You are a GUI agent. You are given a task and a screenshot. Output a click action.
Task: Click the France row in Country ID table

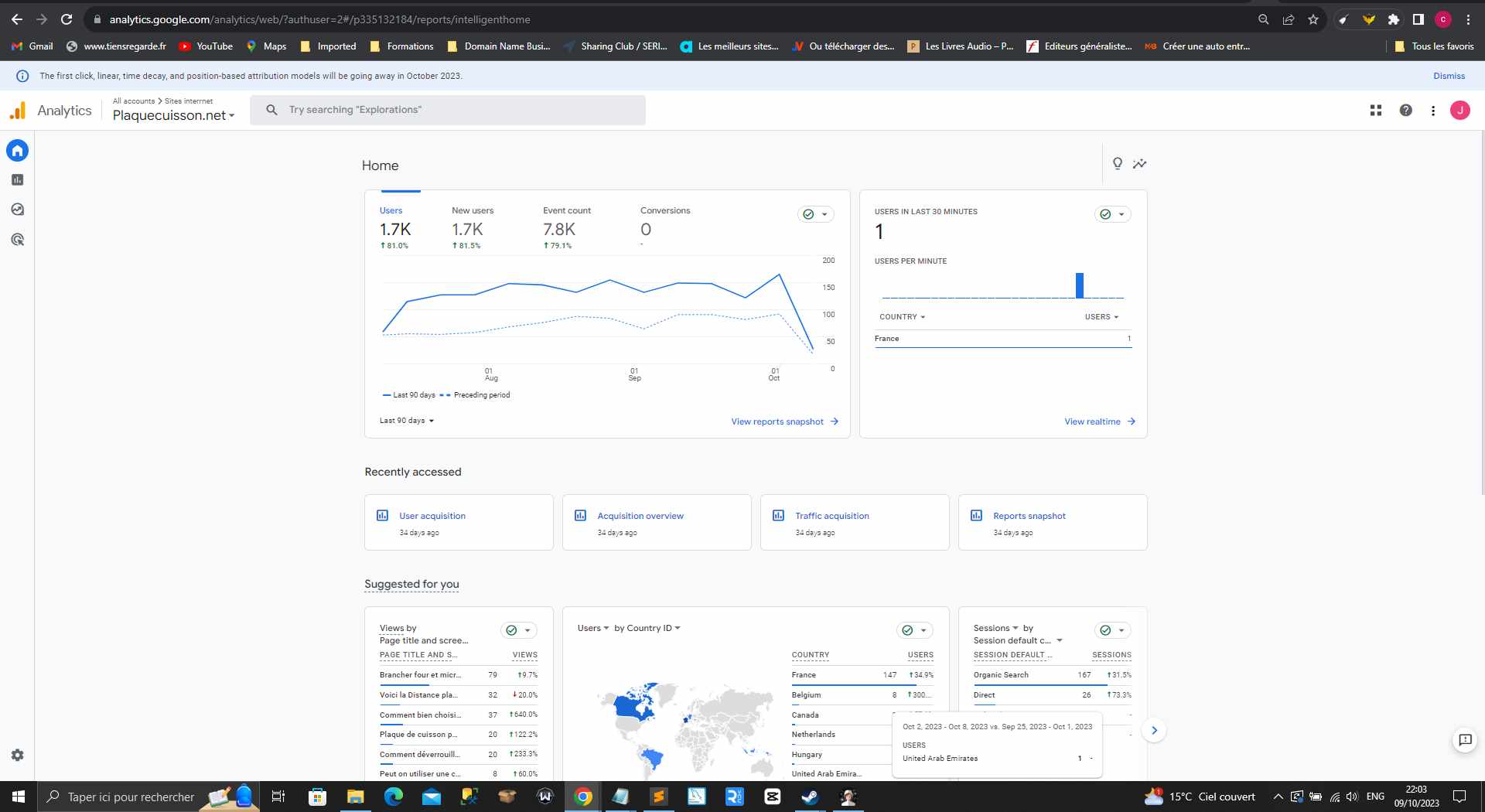tap(862, 675)
